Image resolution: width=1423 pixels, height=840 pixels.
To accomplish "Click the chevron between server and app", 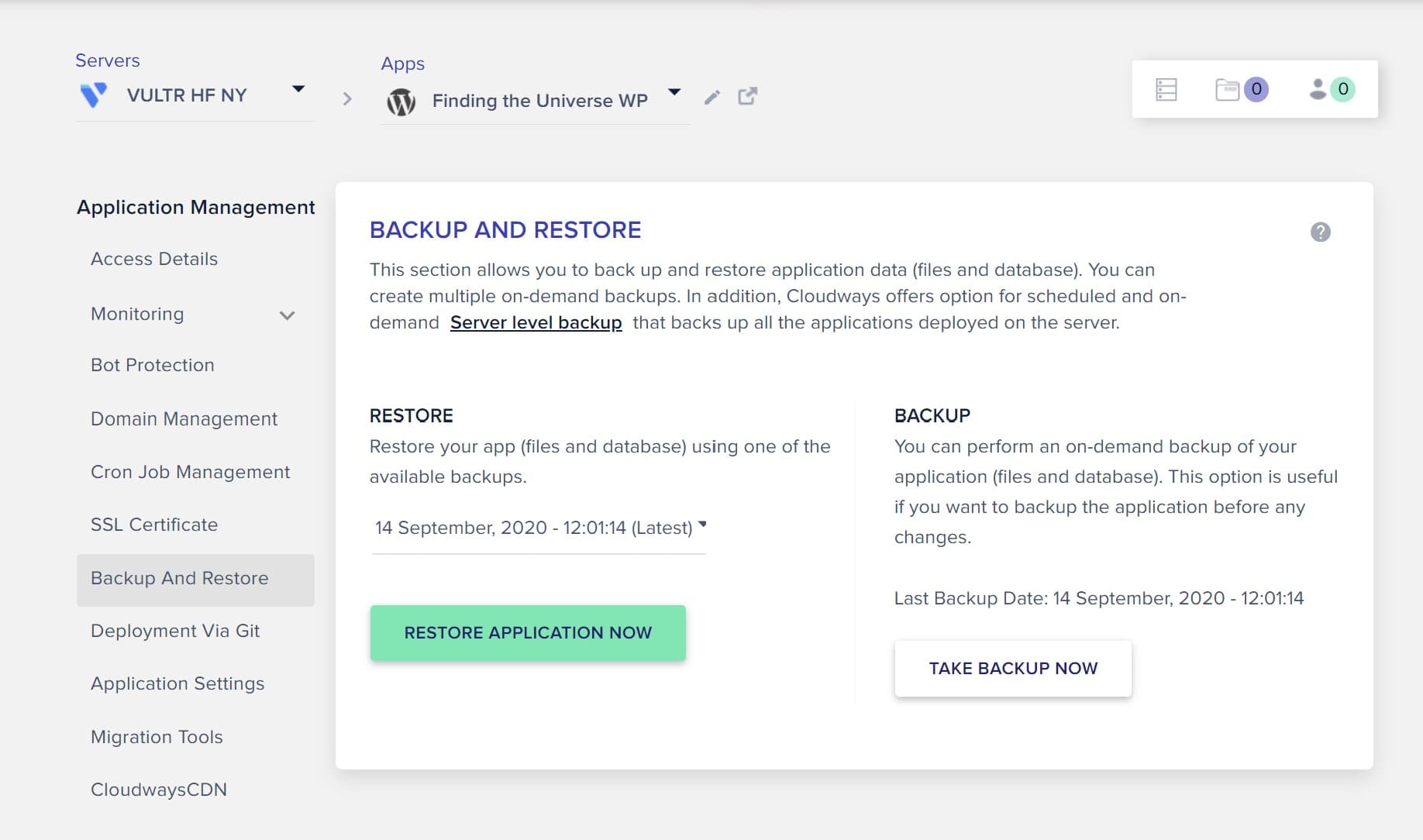I will click(x=346, y=98).
